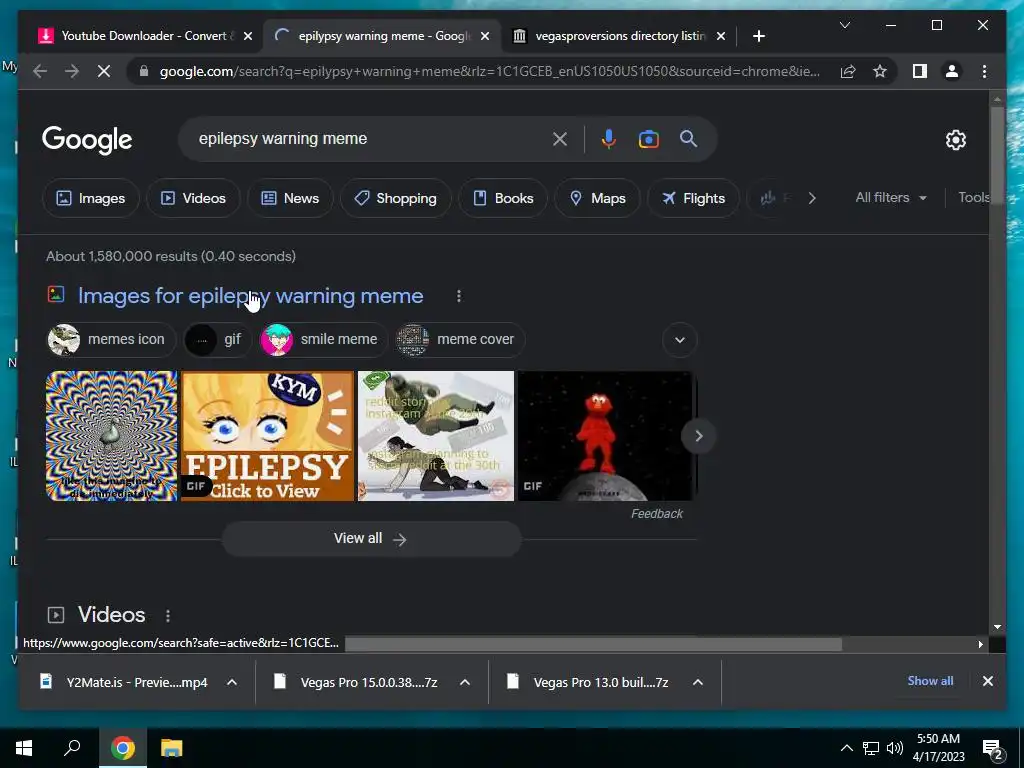1024x768 pixels.
Task: Start voice search with microphone
Action: 609,139
